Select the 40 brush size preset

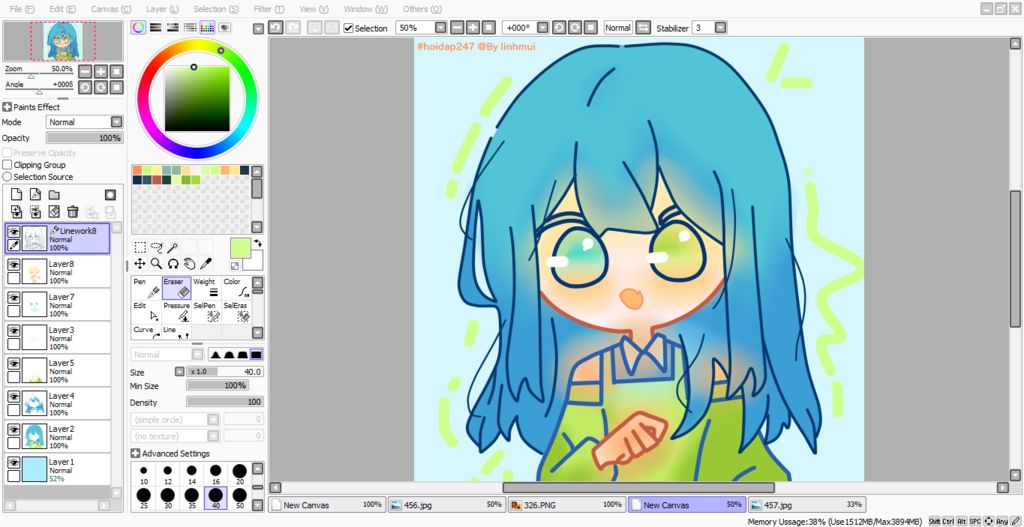(x=216, y=497)
